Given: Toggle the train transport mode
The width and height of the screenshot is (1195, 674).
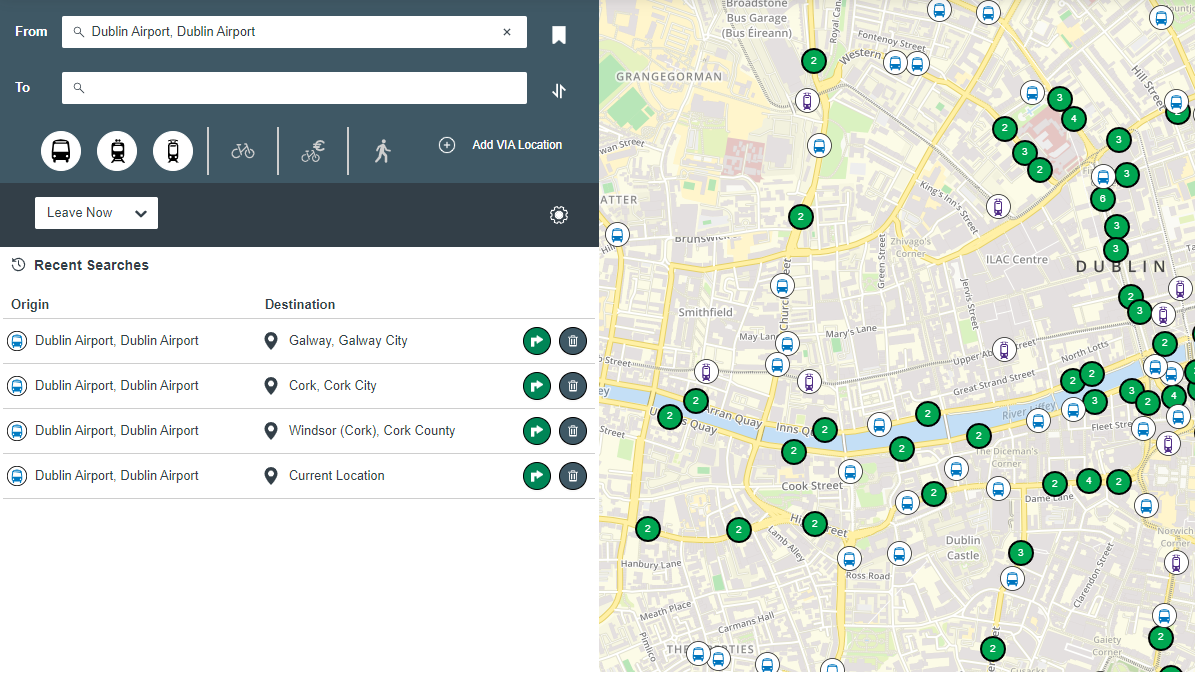Looking at the screenshot, I should (117, 151).
